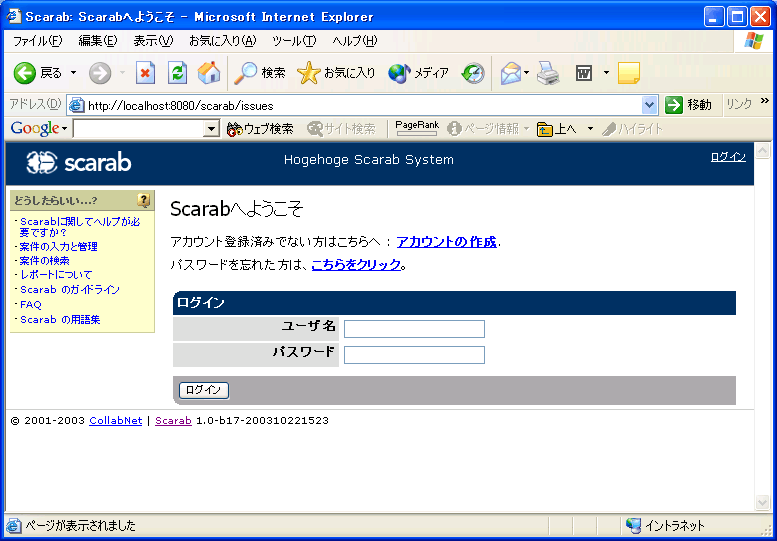Click the PageRank indicator
Viewport: 777px width, 541px height.
pyautogui.click(x=417, y=128)
